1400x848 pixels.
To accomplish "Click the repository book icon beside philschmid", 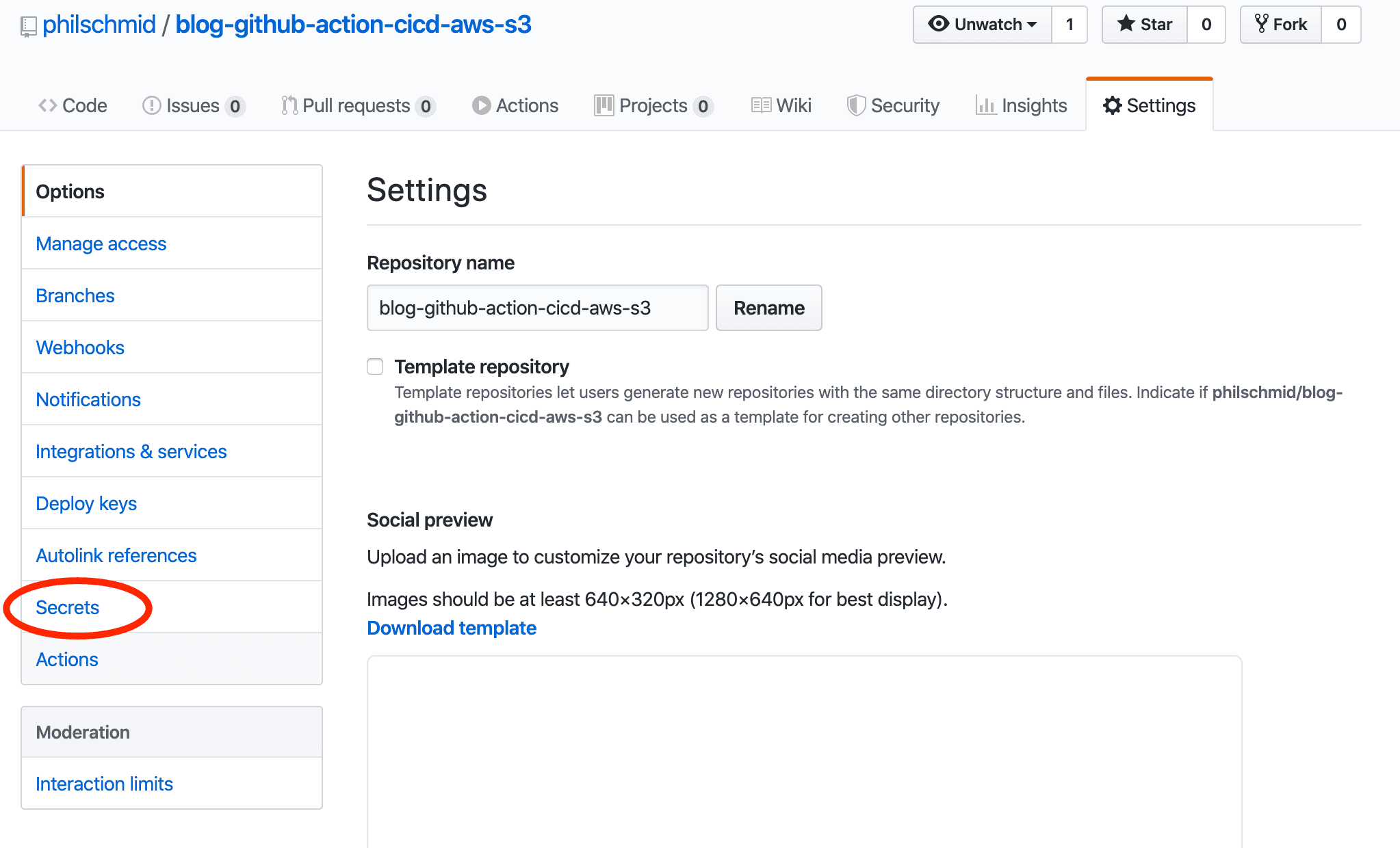I will [x=29, y=27].
